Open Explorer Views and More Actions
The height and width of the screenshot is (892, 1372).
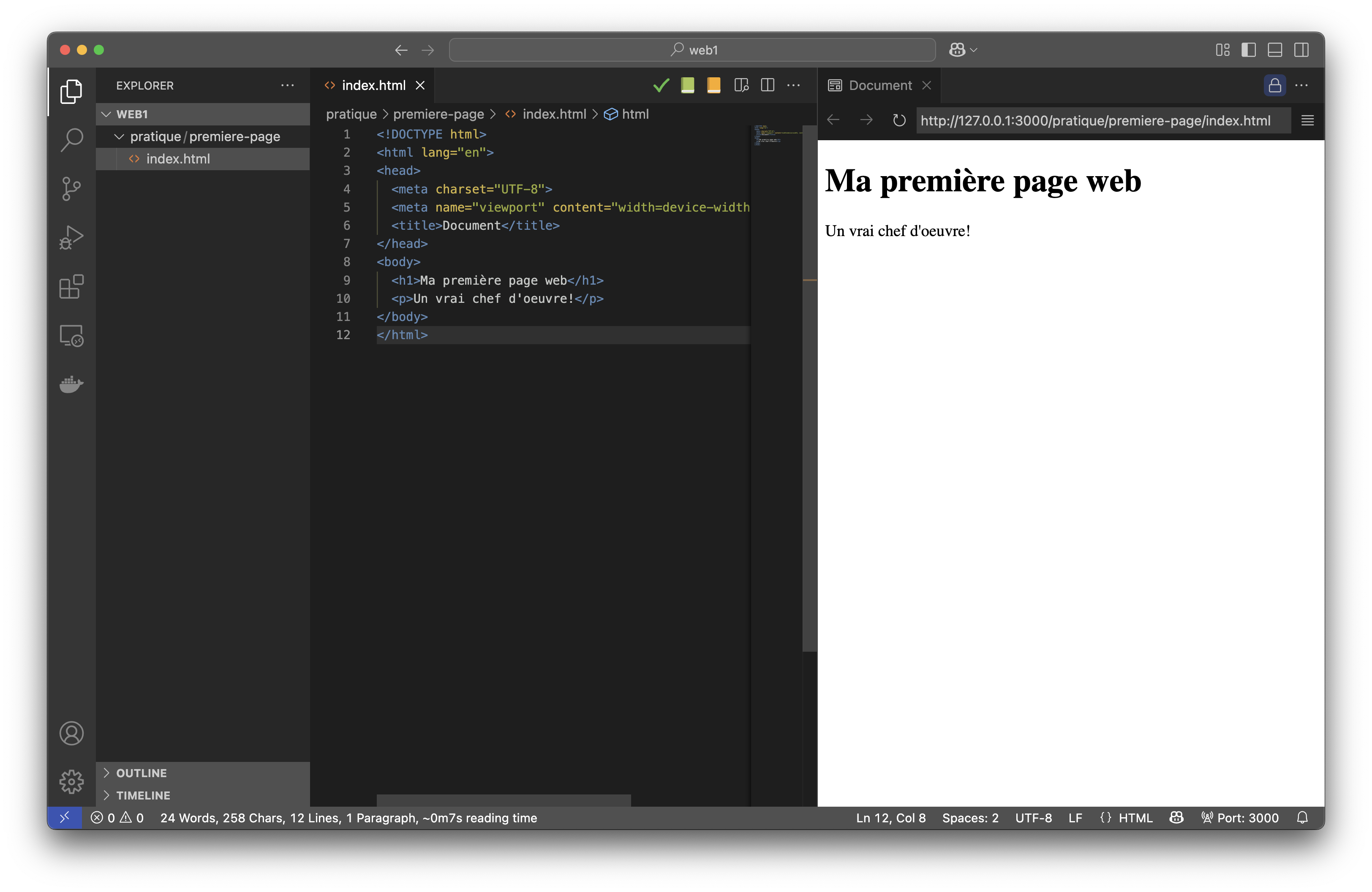click(287, 85)
